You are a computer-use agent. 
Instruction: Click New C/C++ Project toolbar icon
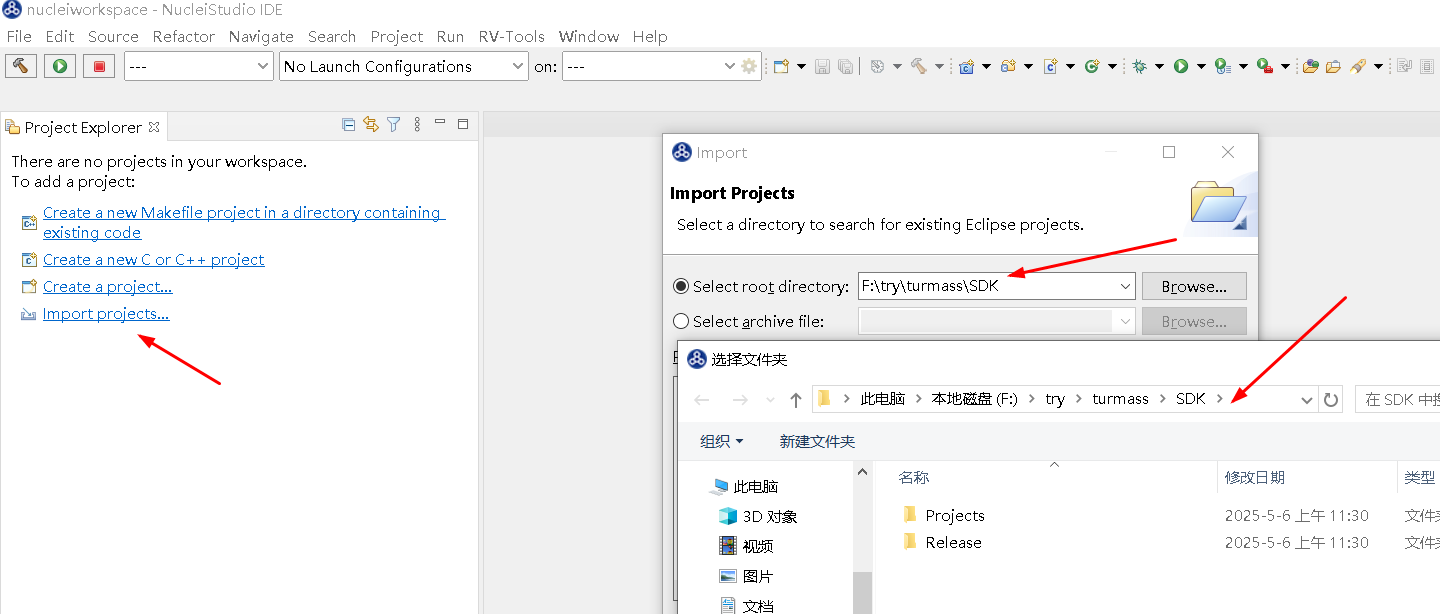click(966, 66)
